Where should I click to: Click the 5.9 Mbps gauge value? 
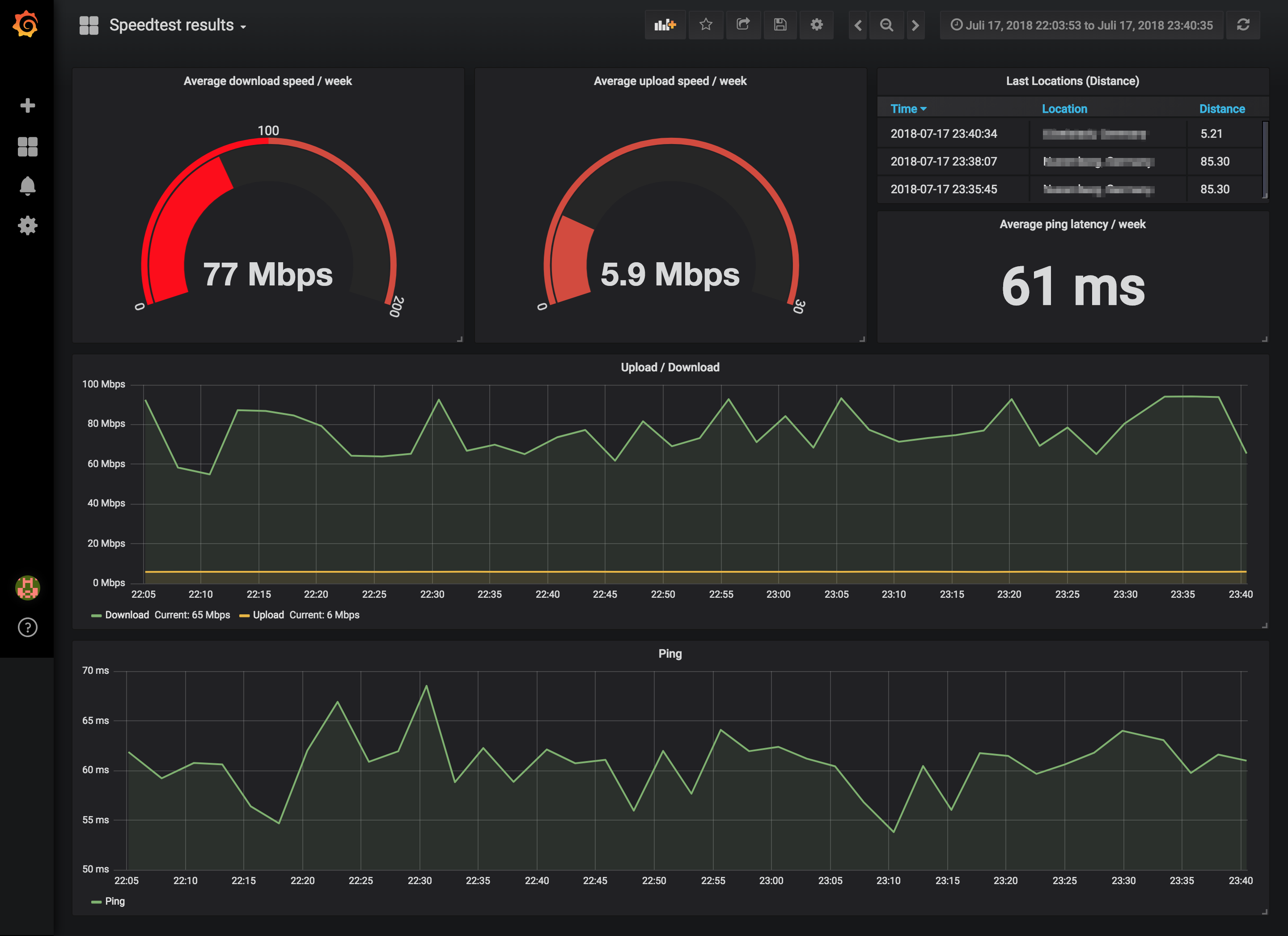[670, 275]
